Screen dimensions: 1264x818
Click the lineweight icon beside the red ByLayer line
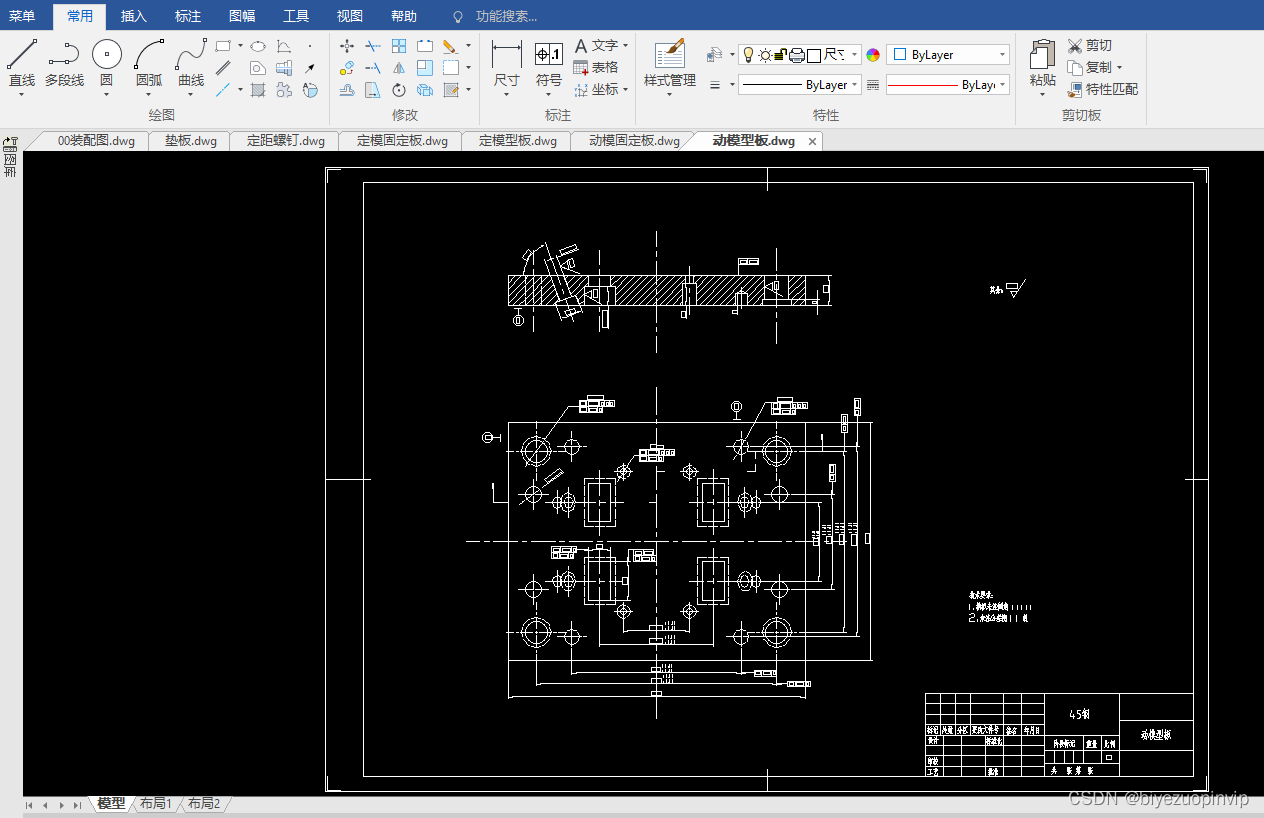[873, 85]
